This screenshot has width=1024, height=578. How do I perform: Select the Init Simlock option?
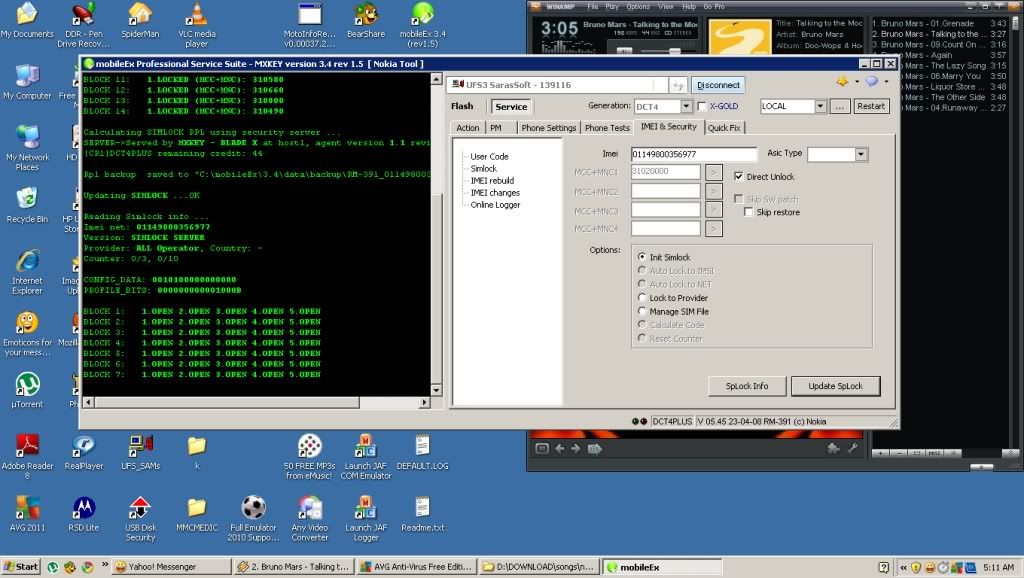coord(642,257)
